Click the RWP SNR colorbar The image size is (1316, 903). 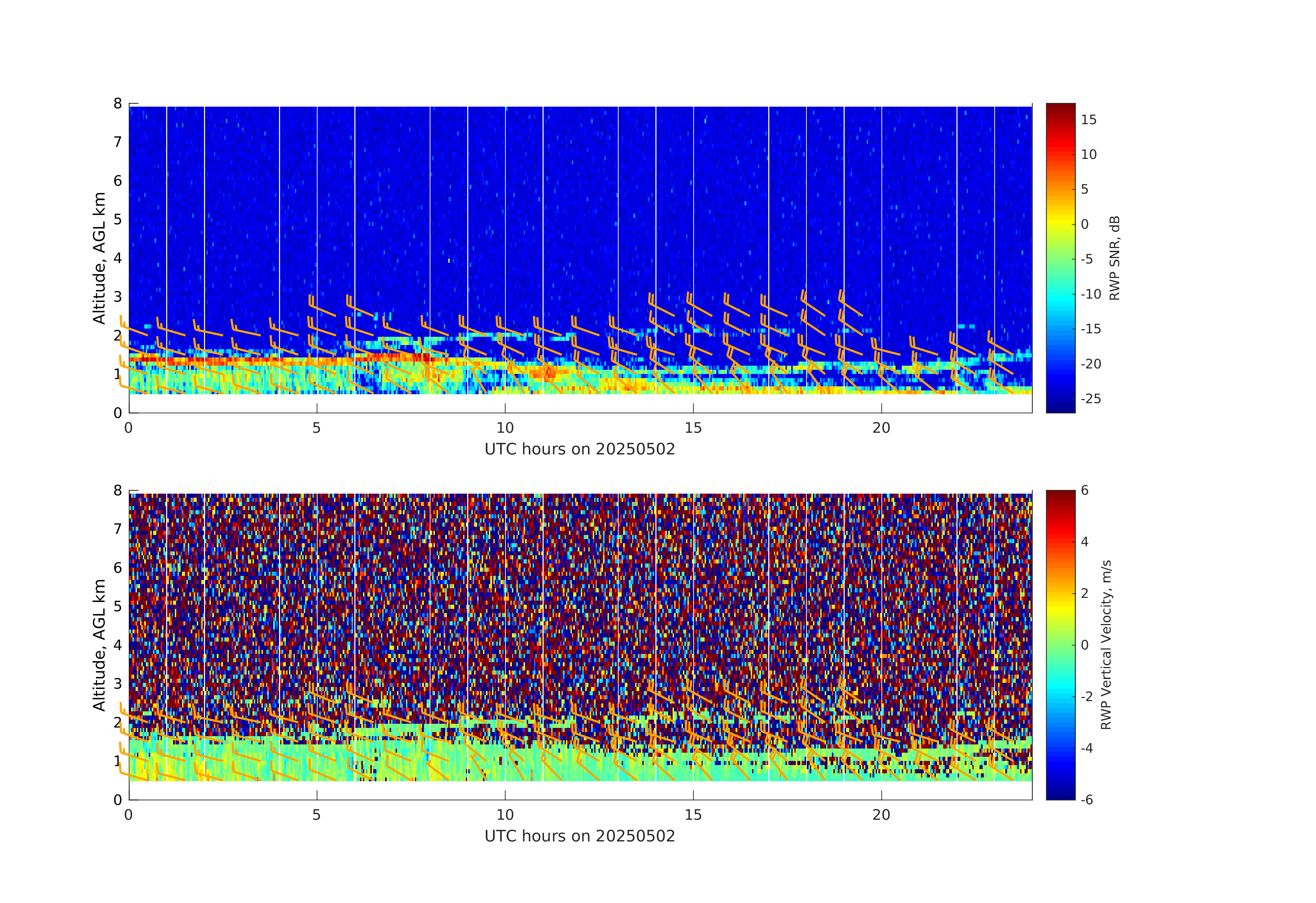tap(1060, 258)
